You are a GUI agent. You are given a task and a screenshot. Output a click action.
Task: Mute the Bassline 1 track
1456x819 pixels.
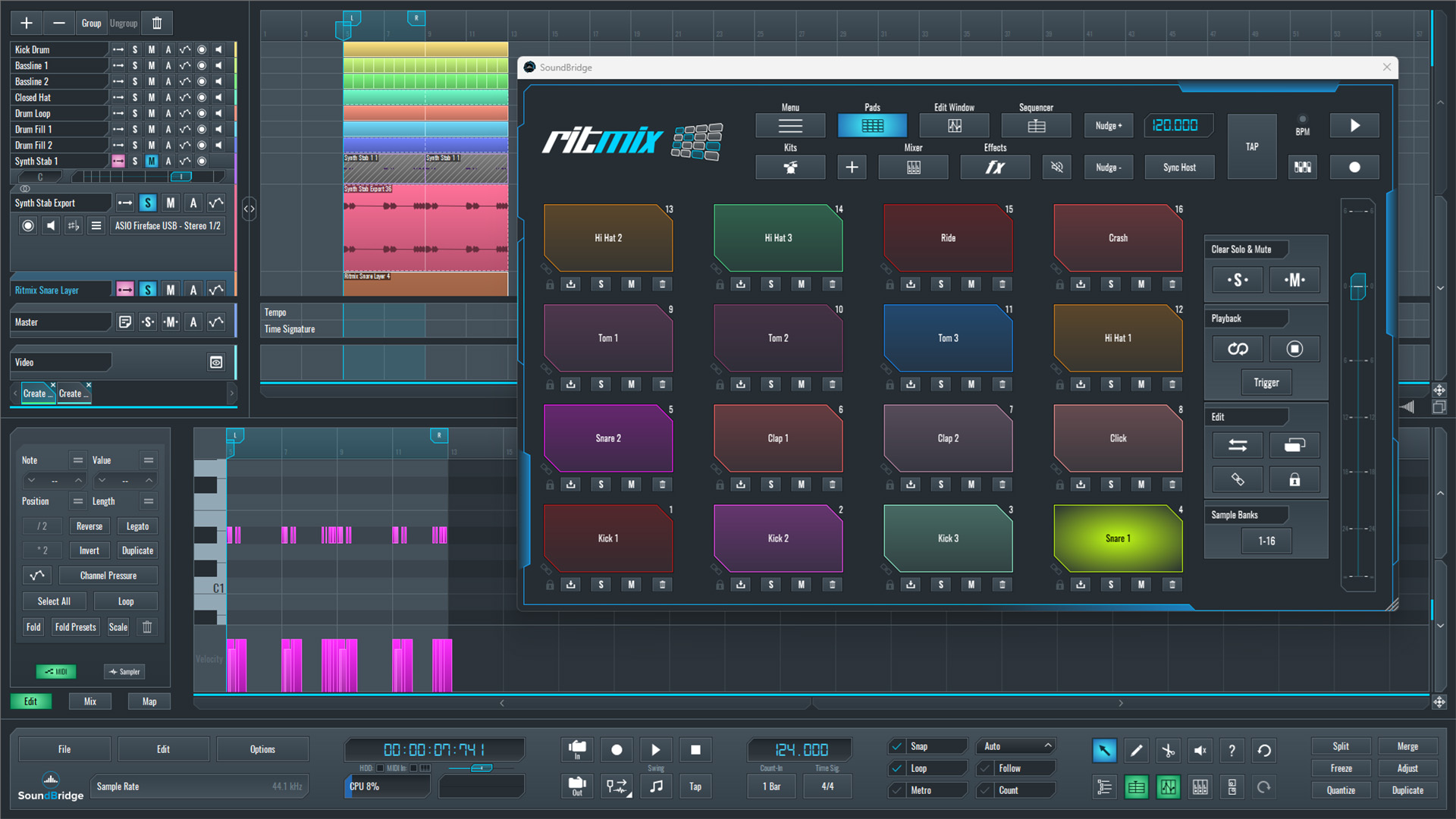152,66
